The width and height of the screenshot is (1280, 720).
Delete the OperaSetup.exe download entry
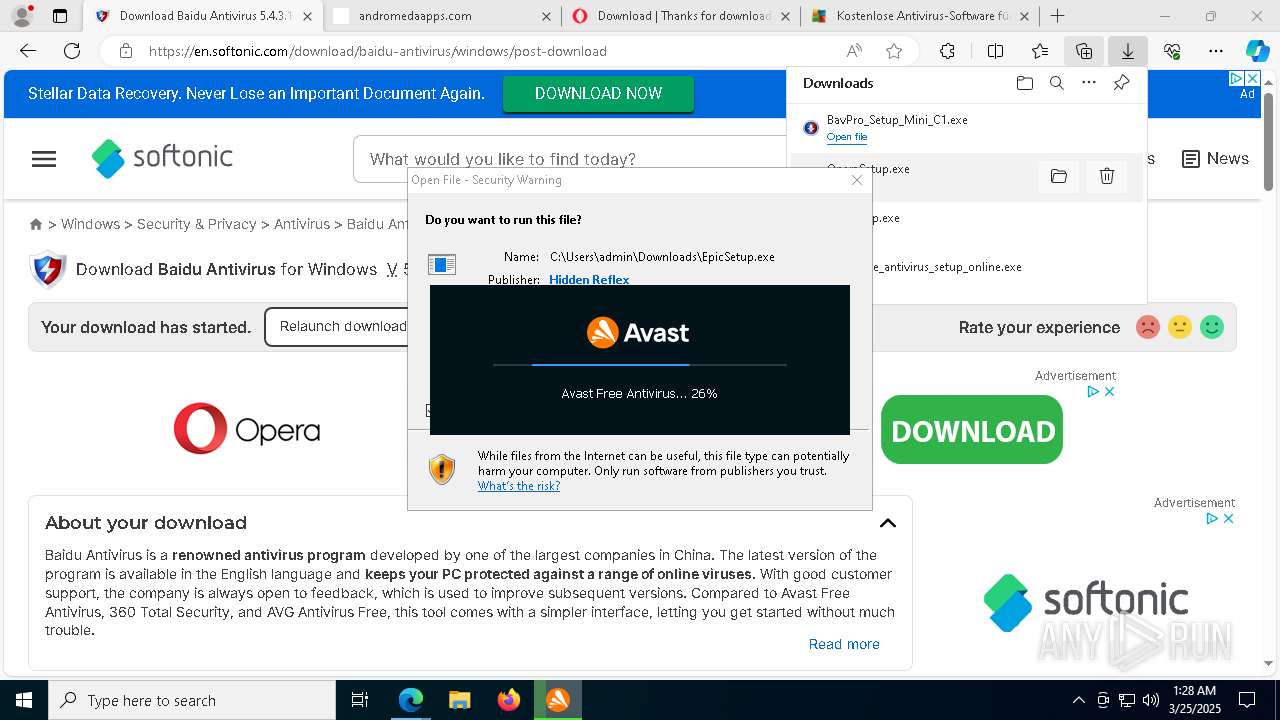tap(1107, 177)
